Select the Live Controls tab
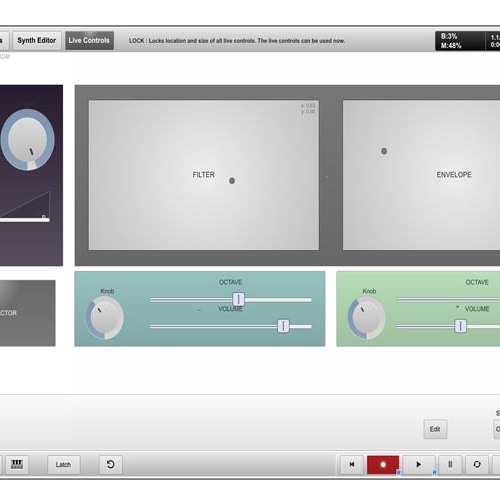500x500 pixels. (89, 40)
